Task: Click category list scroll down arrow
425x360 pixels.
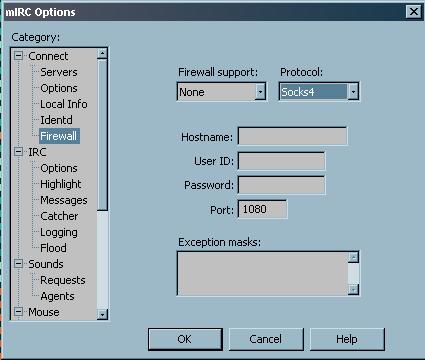Action: click(102, 314)
